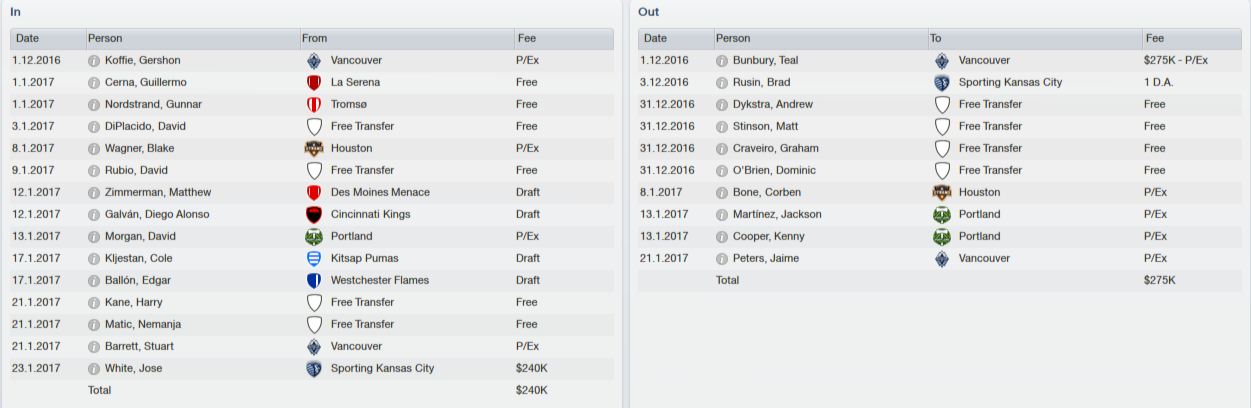Click the incoming From column header

[406, 39]
